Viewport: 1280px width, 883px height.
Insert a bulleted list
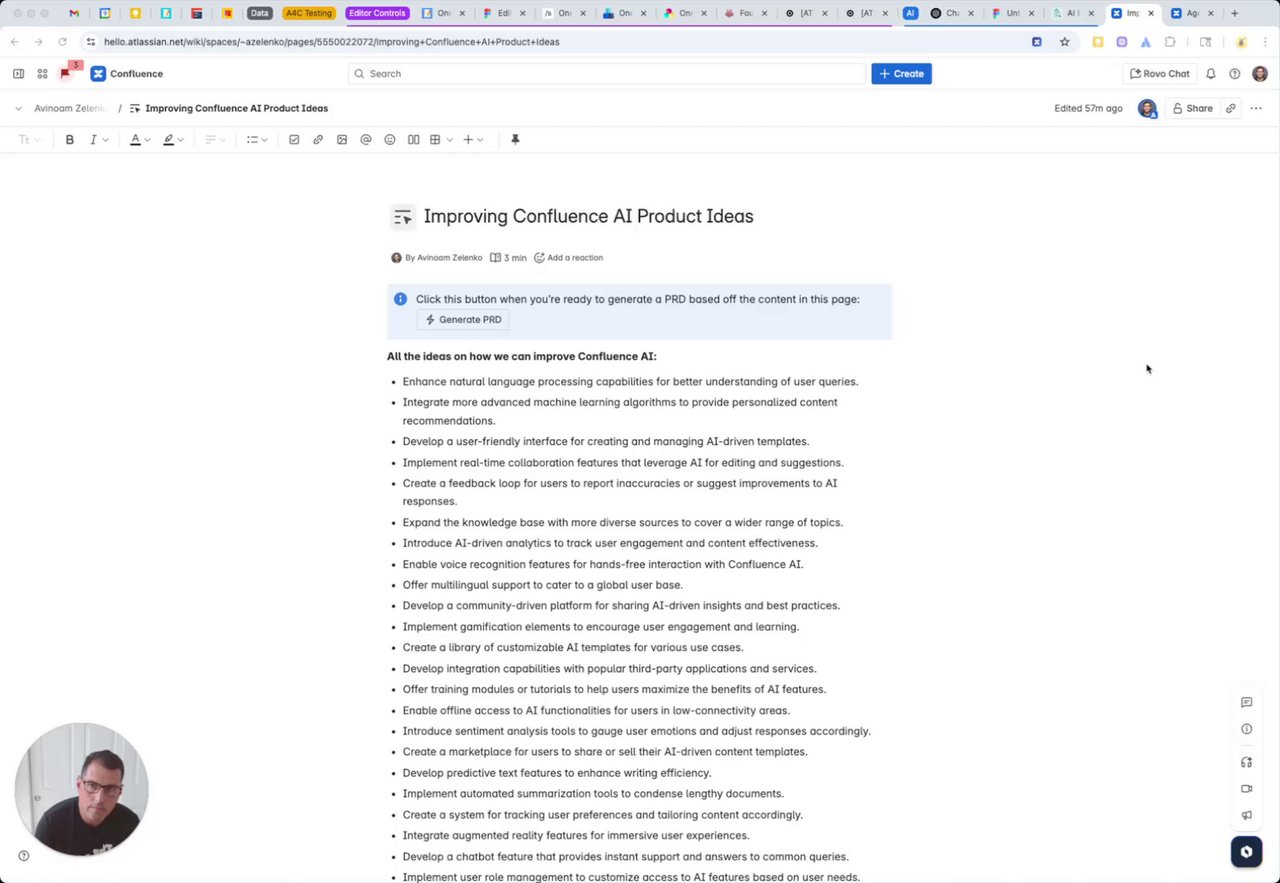(252, 140)
